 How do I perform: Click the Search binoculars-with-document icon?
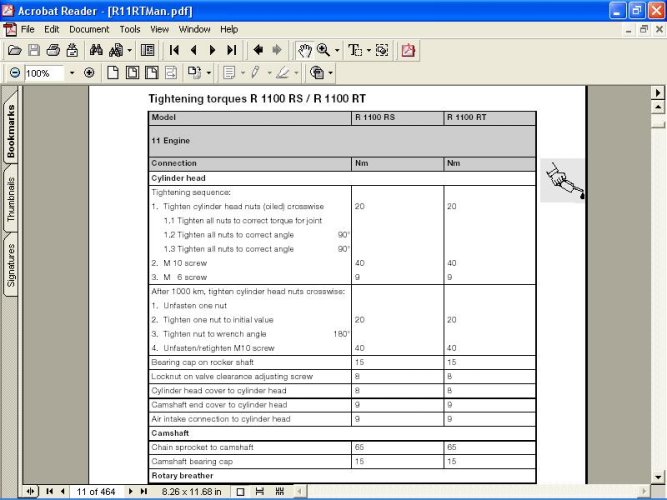click(116, 50)
